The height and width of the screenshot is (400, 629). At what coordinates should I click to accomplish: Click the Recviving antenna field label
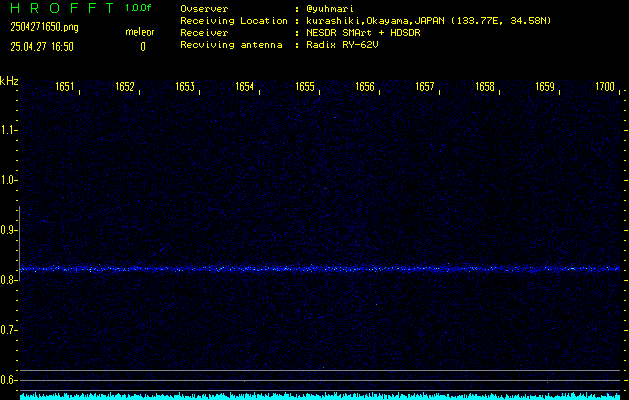pyautogui.click(x=231, y=45)
